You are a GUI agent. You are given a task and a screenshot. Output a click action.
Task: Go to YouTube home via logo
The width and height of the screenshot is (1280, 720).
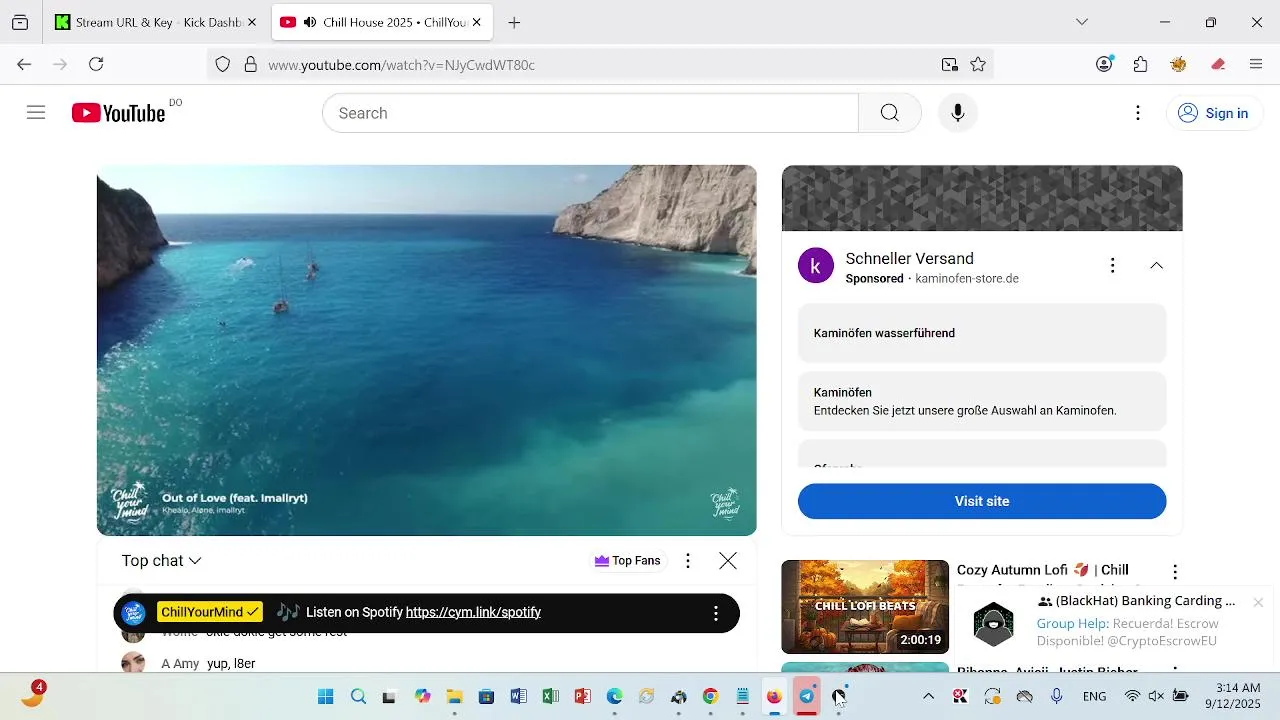(118, 113)
